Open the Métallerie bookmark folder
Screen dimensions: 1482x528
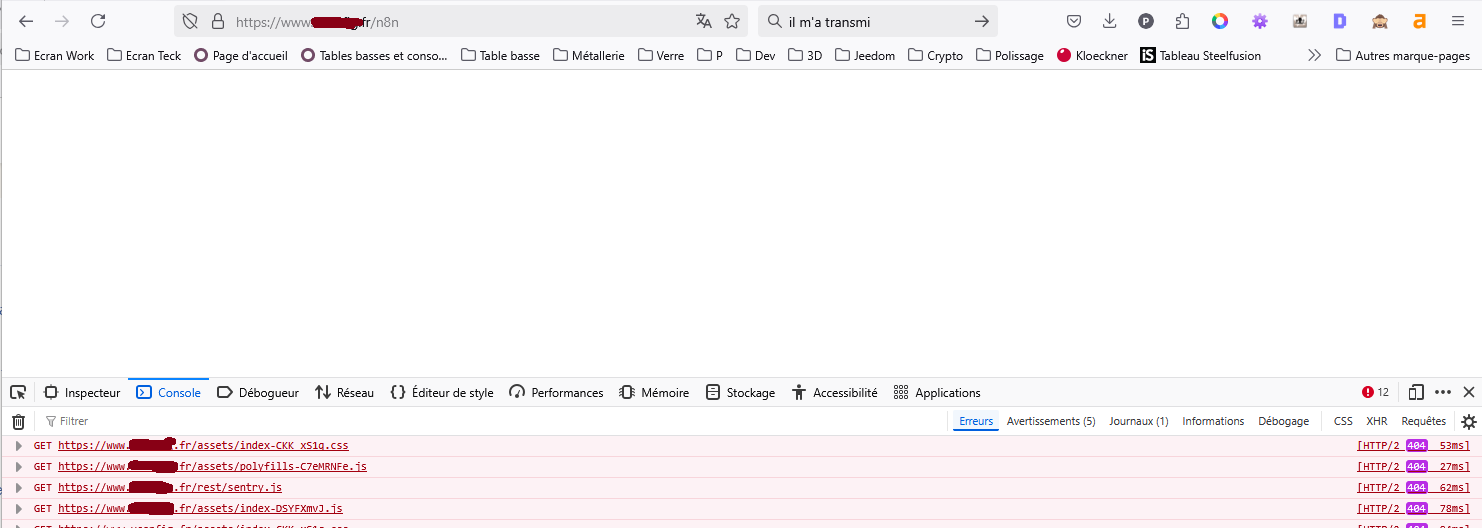point(589,56)
